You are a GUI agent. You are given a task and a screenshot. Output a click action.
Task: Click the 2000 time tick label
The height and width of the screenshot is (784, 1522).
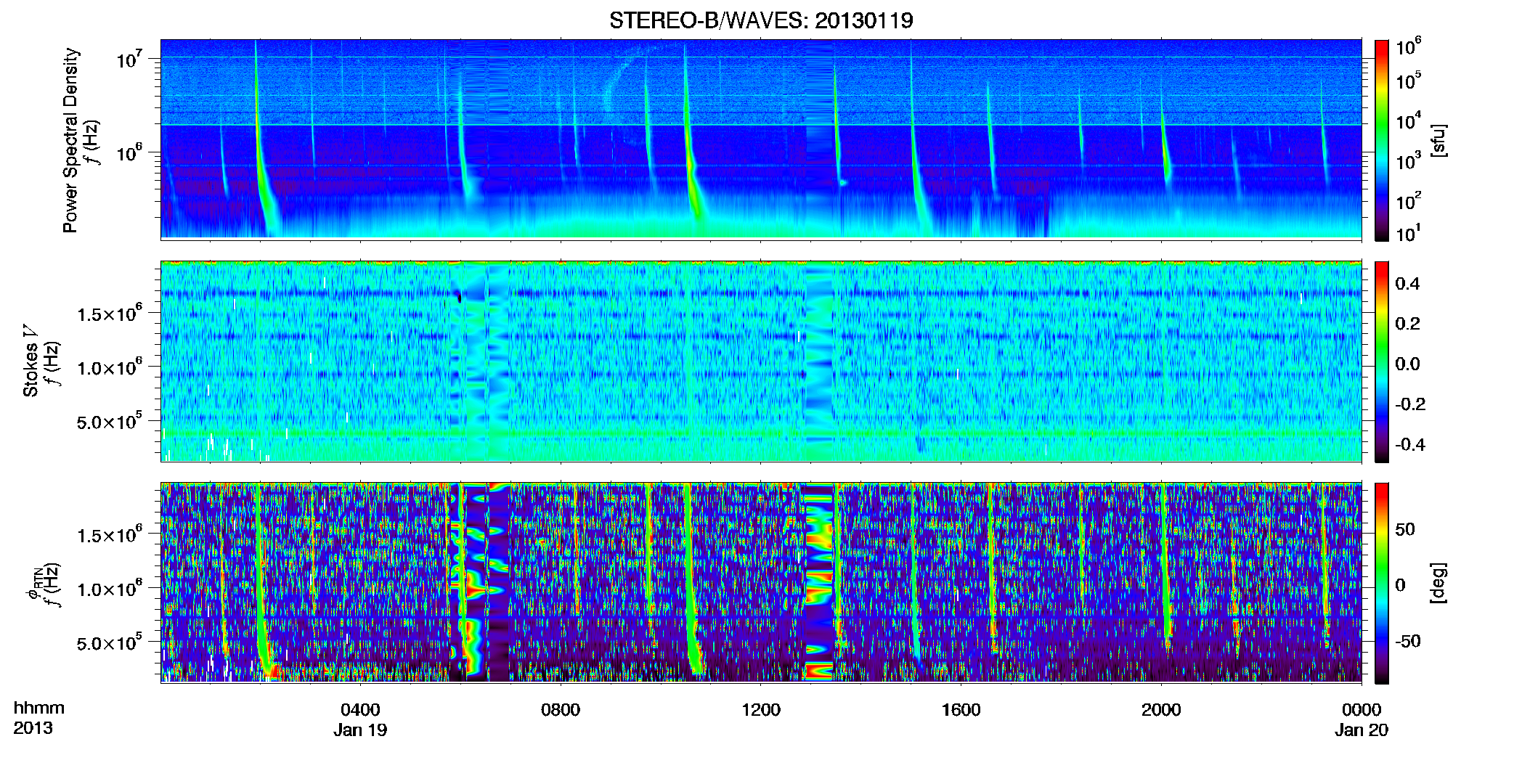tap(1161, 710)
